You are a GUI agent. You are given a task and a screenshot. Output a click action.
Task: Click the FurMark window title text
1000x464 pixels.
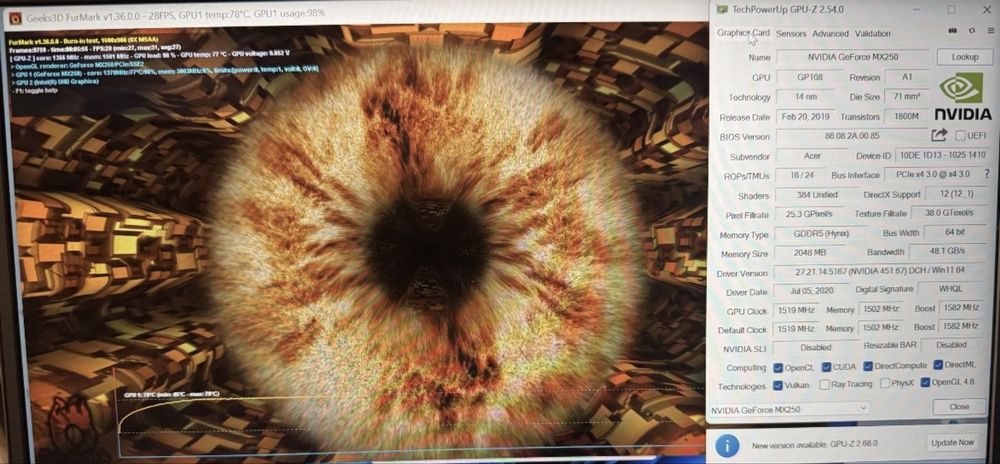(176, 13)
